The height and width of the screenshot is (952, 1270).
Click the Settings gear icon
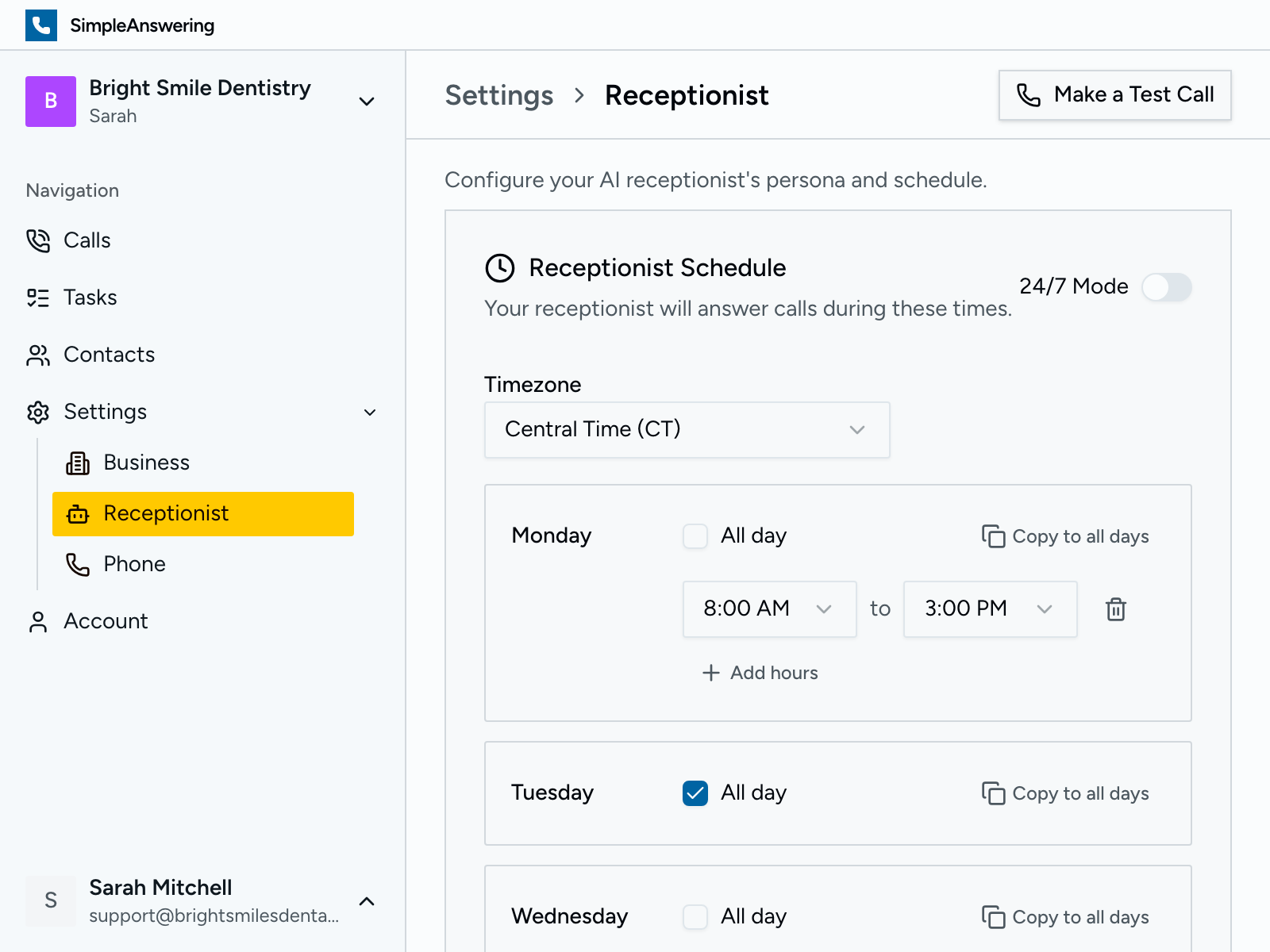tap(37, 412)
